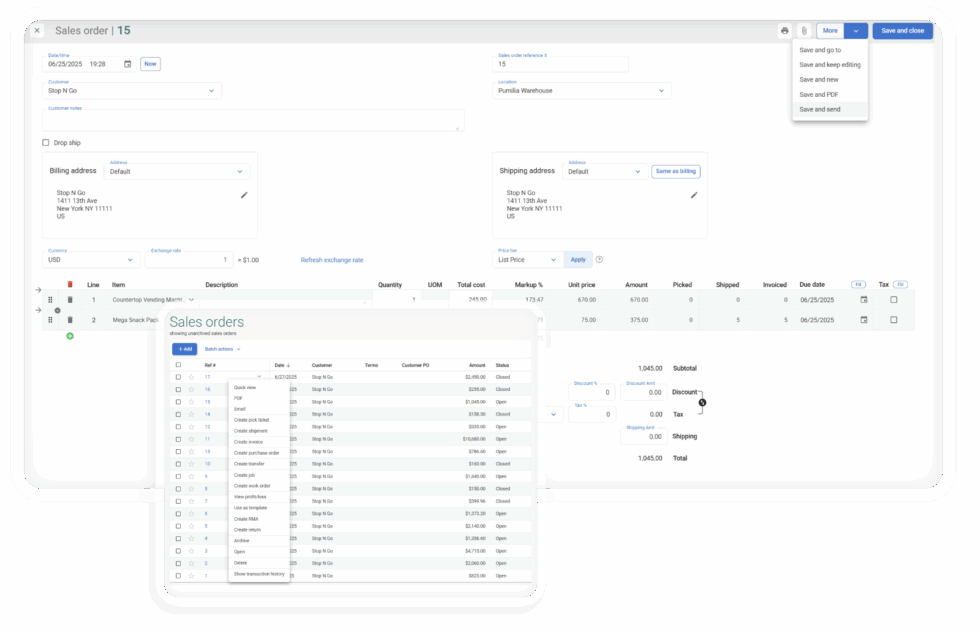
Task: Open the Date/time calendar picker
Action: (125, 63)
